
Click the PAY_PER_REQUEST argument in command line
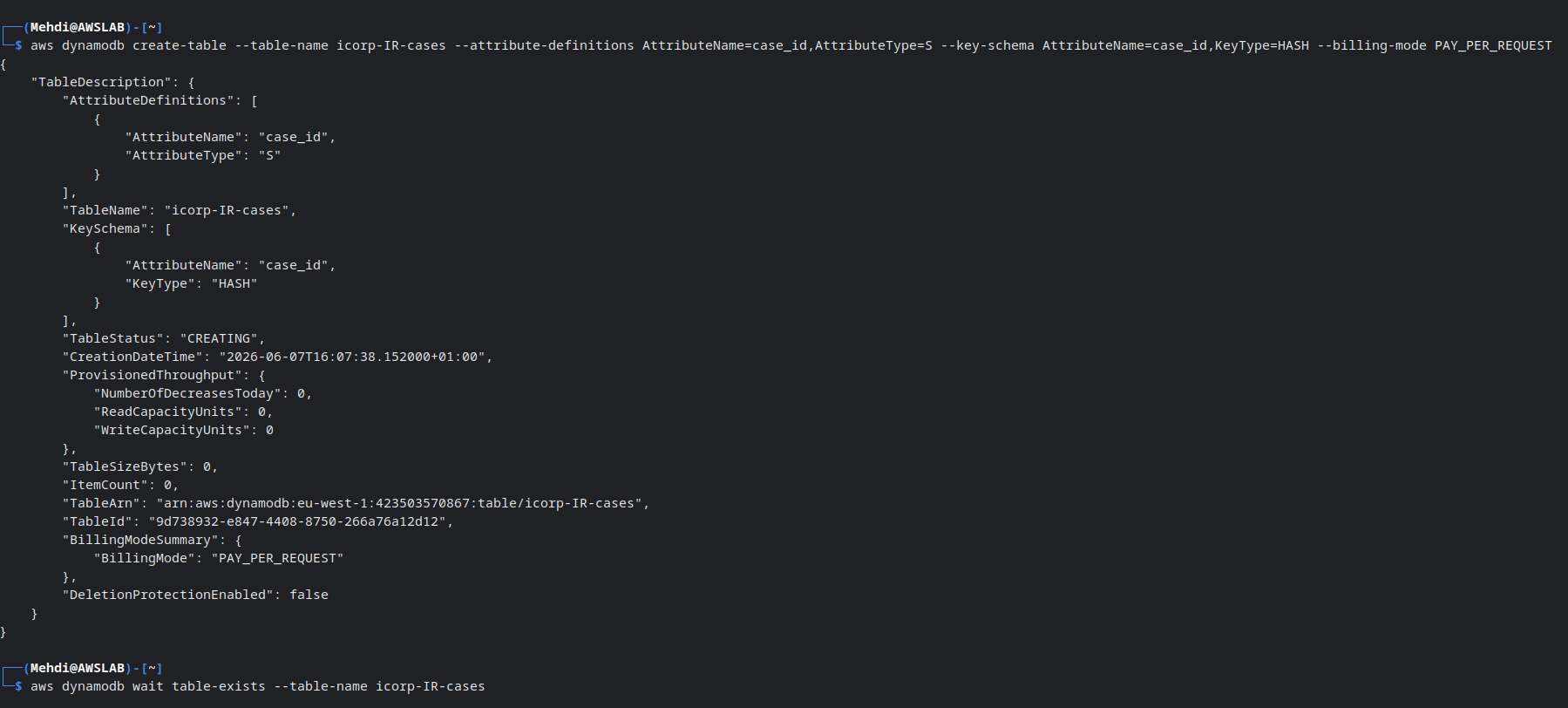1493,45
